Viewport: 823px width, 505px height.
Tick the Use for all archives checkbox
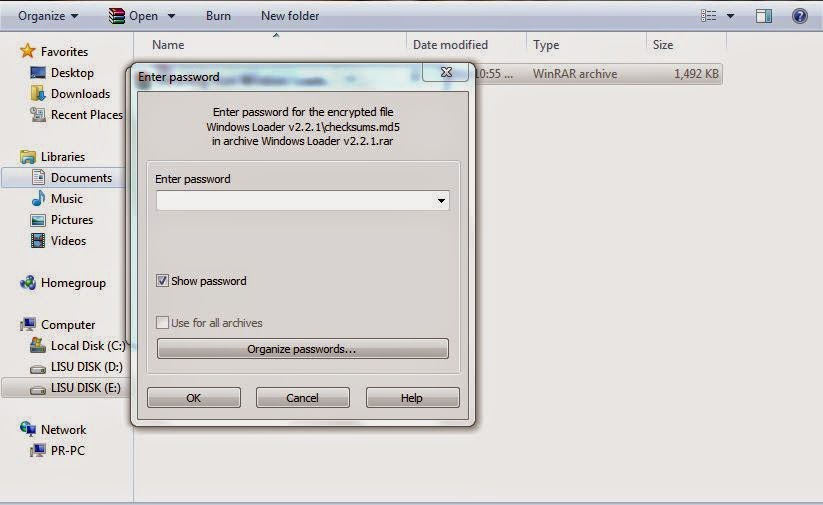coord(162,322)
